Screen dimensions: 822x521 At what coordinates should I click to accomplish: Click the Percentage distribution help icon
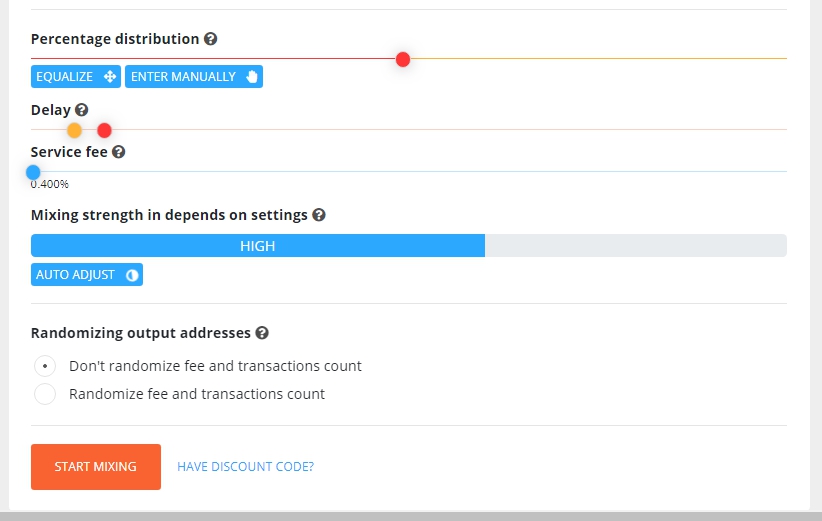coord(211,39)
